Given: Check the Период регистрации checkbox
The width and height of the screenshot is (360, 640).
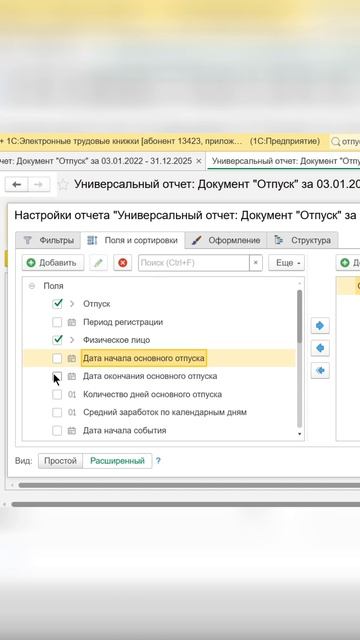Looking at the screenshot, I should point(57,322).
